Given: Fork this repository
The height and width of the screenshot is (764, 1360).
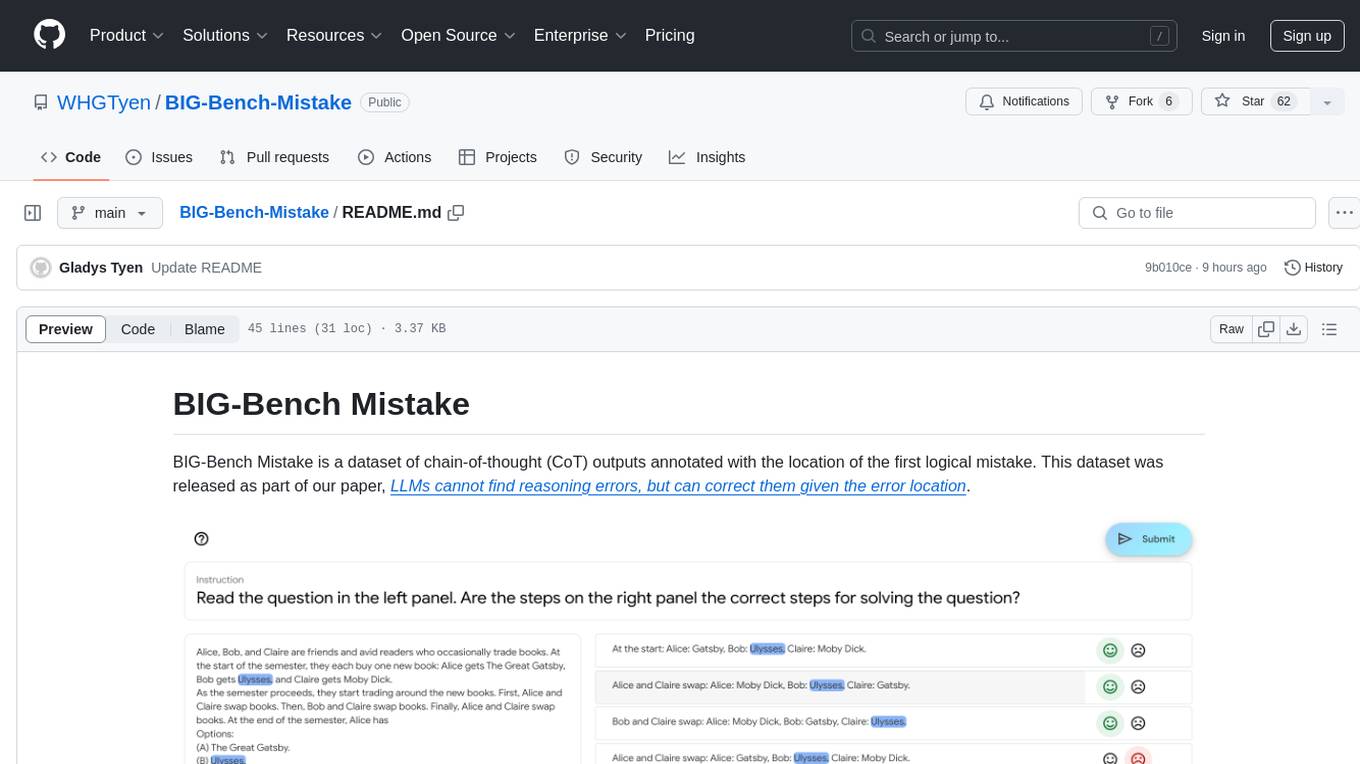Looking at the screenshot, I should (x=1140, y=102).
